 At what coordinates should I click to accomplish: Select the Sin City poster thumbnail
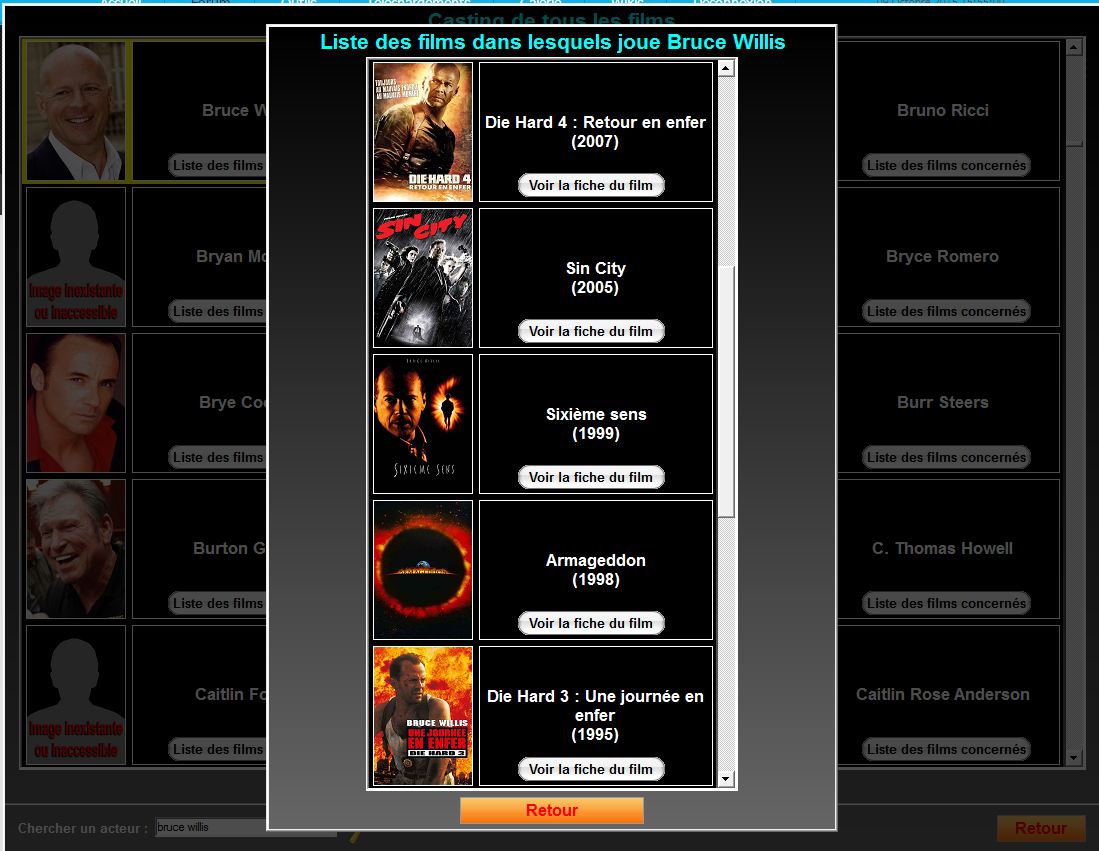click(423, 278)
